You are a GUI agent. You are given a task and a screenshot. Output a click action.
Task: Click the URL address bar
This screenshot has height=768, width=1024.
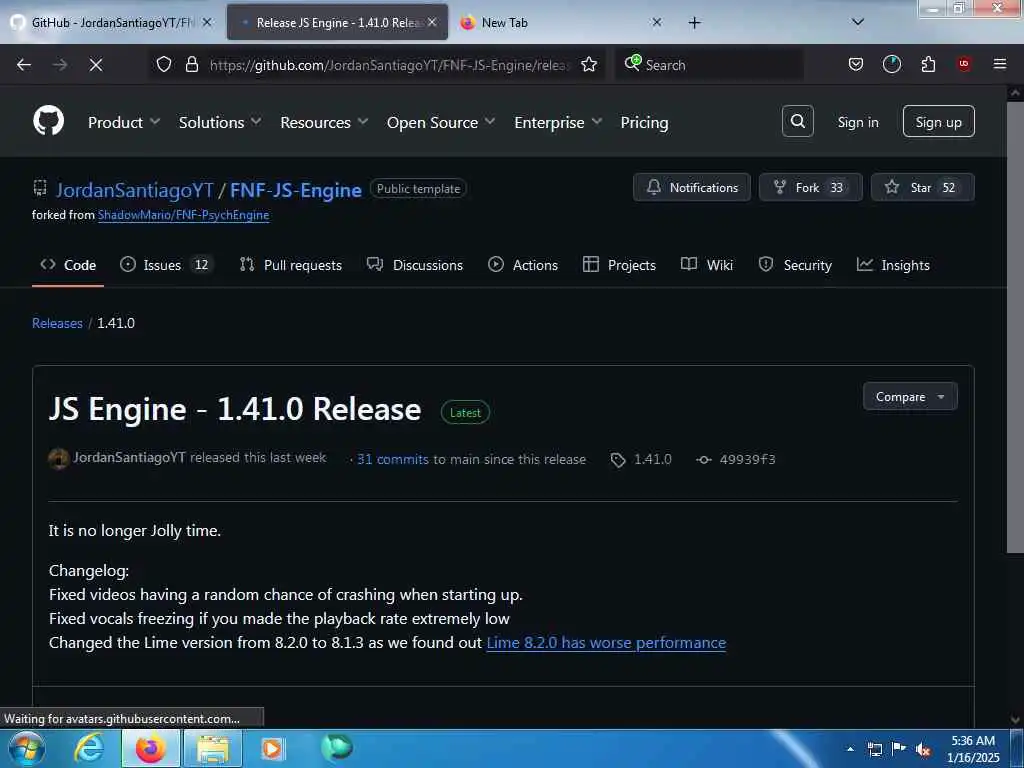pos(389,65)
